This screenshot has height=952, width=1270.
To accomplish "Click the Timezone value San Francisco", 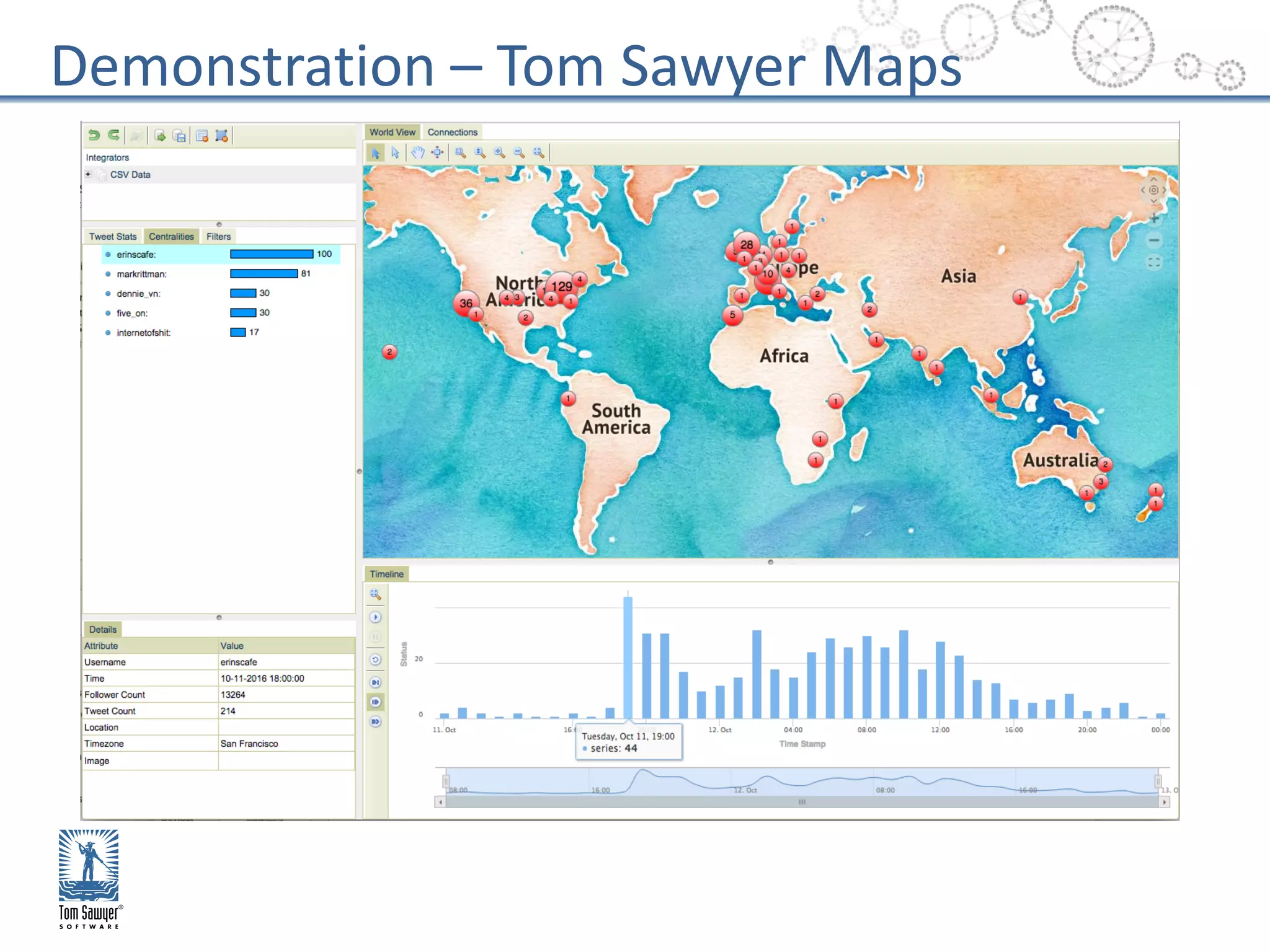I will tap(286, 744).
